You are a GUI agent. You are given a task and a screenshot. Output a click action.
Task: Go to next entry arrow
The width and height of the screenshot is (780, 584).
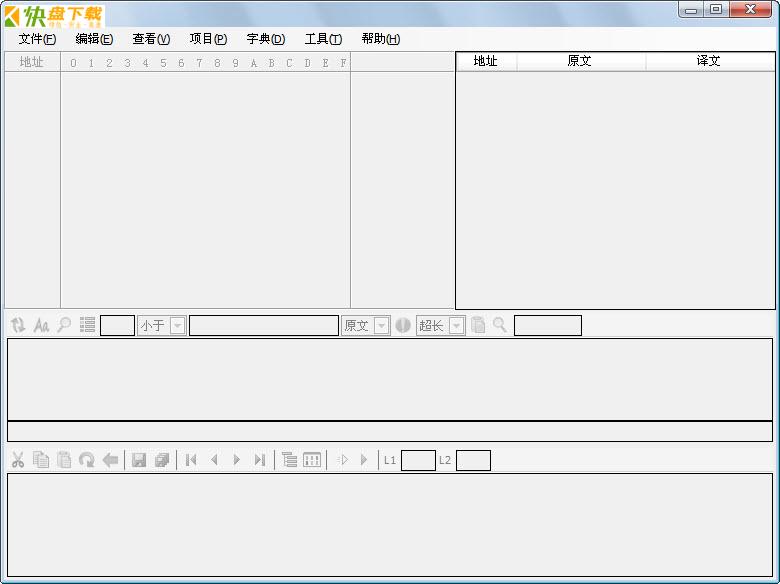[237, 460]
